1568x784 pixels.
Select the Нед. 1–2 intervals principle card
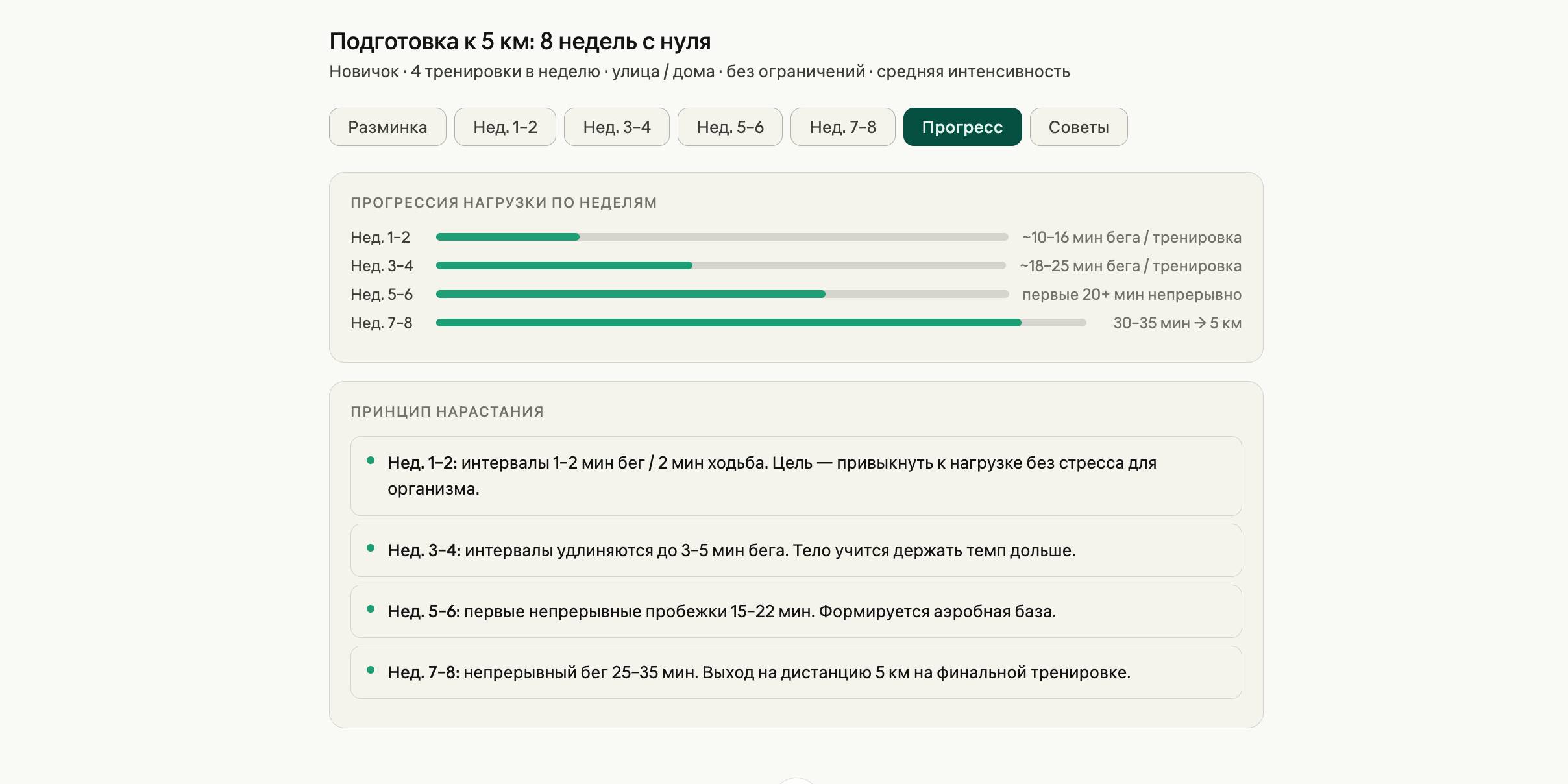point(796,476)
